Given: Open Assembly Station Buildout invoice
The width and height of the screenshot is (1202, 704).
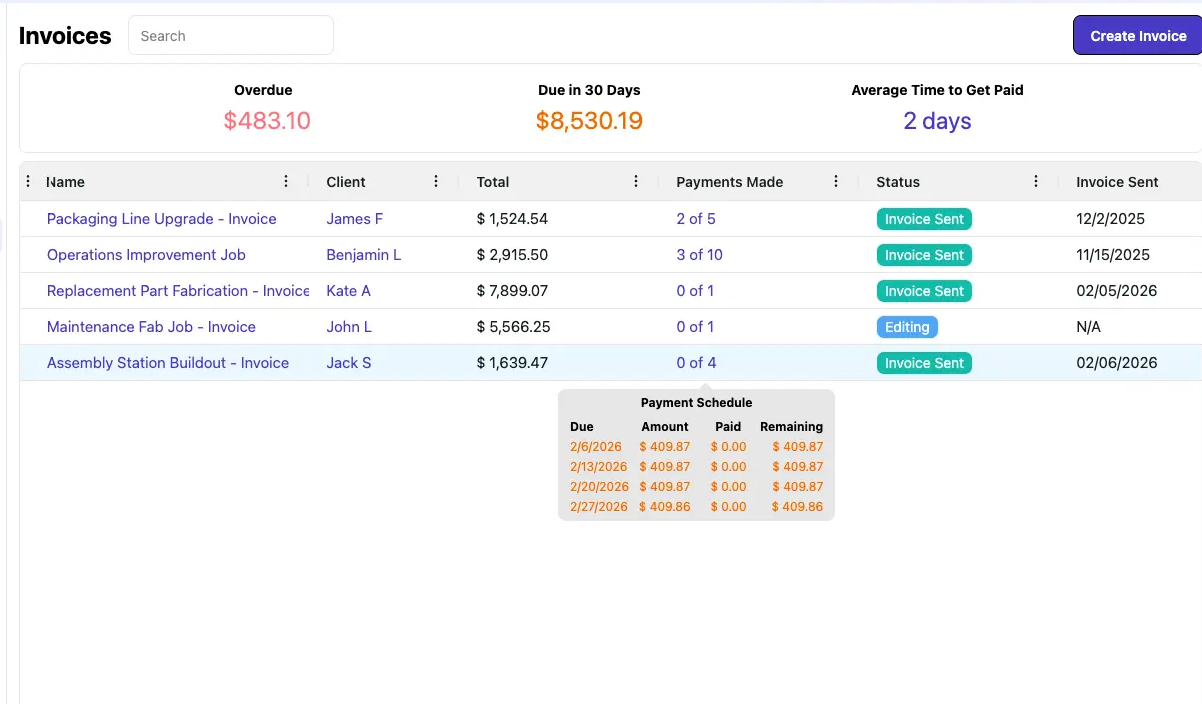Looking at the screenshot, I should point(168,363).
